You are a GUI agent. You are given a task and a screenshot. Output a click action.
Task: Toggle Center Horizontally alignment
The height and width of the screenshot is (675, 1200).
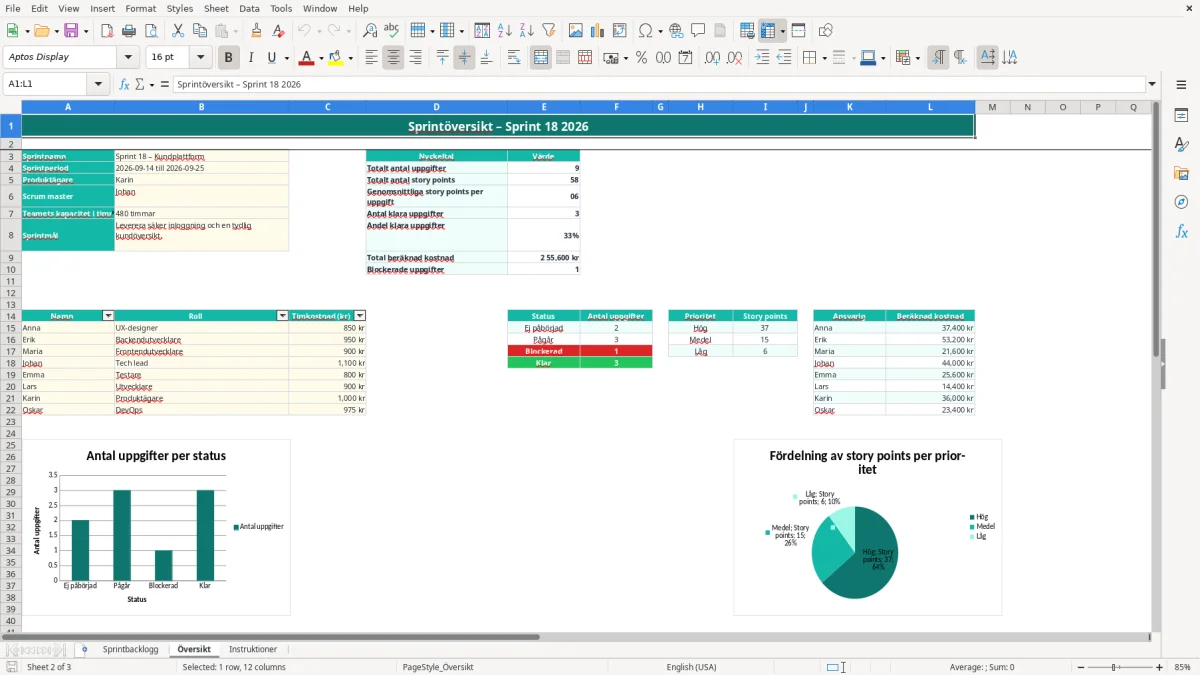[x=393, y=58]
